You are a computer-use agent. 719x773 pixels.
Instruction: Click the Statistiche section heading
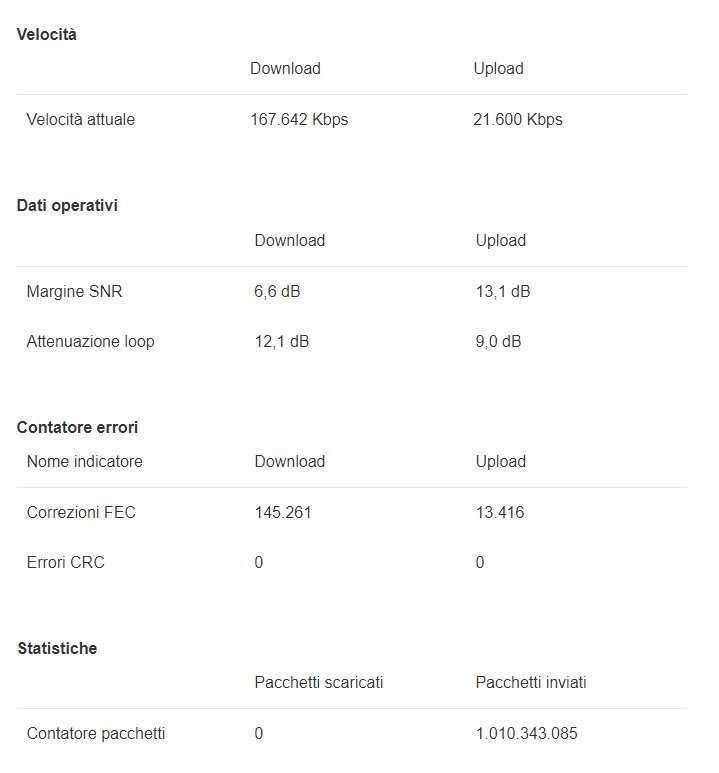coord(58,649)
